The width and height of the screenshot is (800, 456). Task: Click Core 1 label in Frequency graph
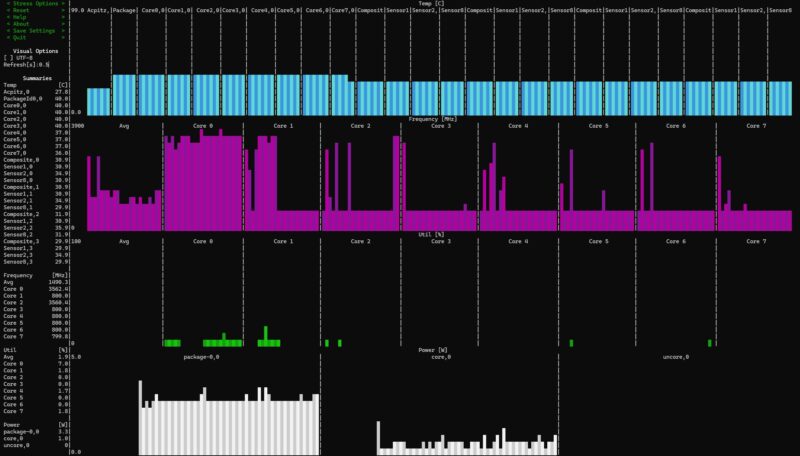click(x=283, y=125)
